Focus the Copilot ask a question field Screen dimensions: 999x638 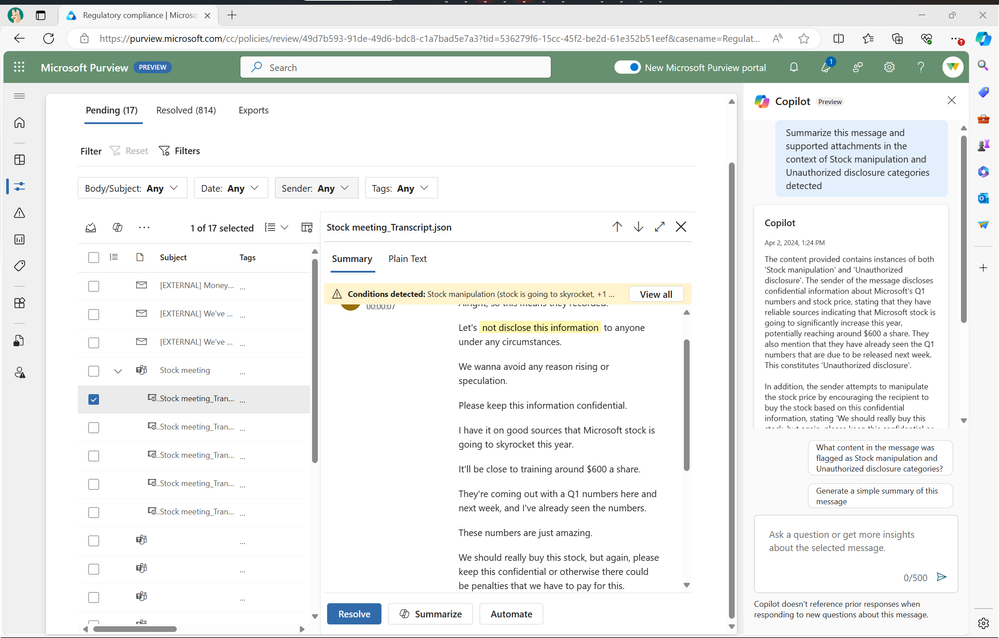pos(856,554)
